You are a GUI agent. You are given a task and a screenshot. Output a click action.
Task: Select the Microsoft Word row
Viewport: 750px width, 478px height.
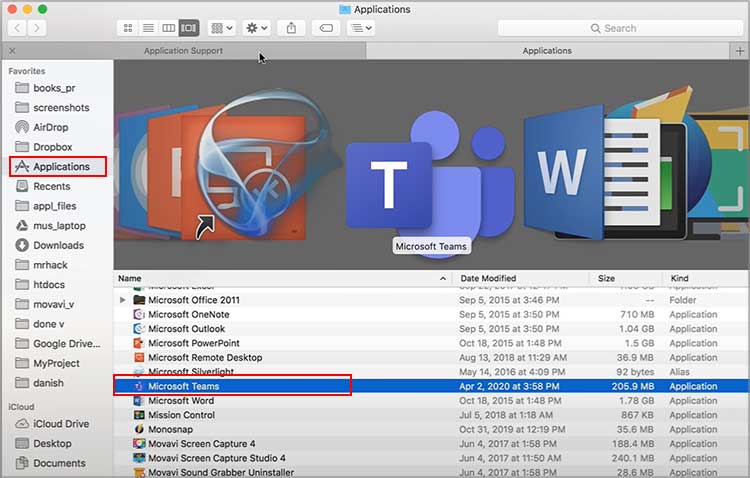[x=431, y=400]
